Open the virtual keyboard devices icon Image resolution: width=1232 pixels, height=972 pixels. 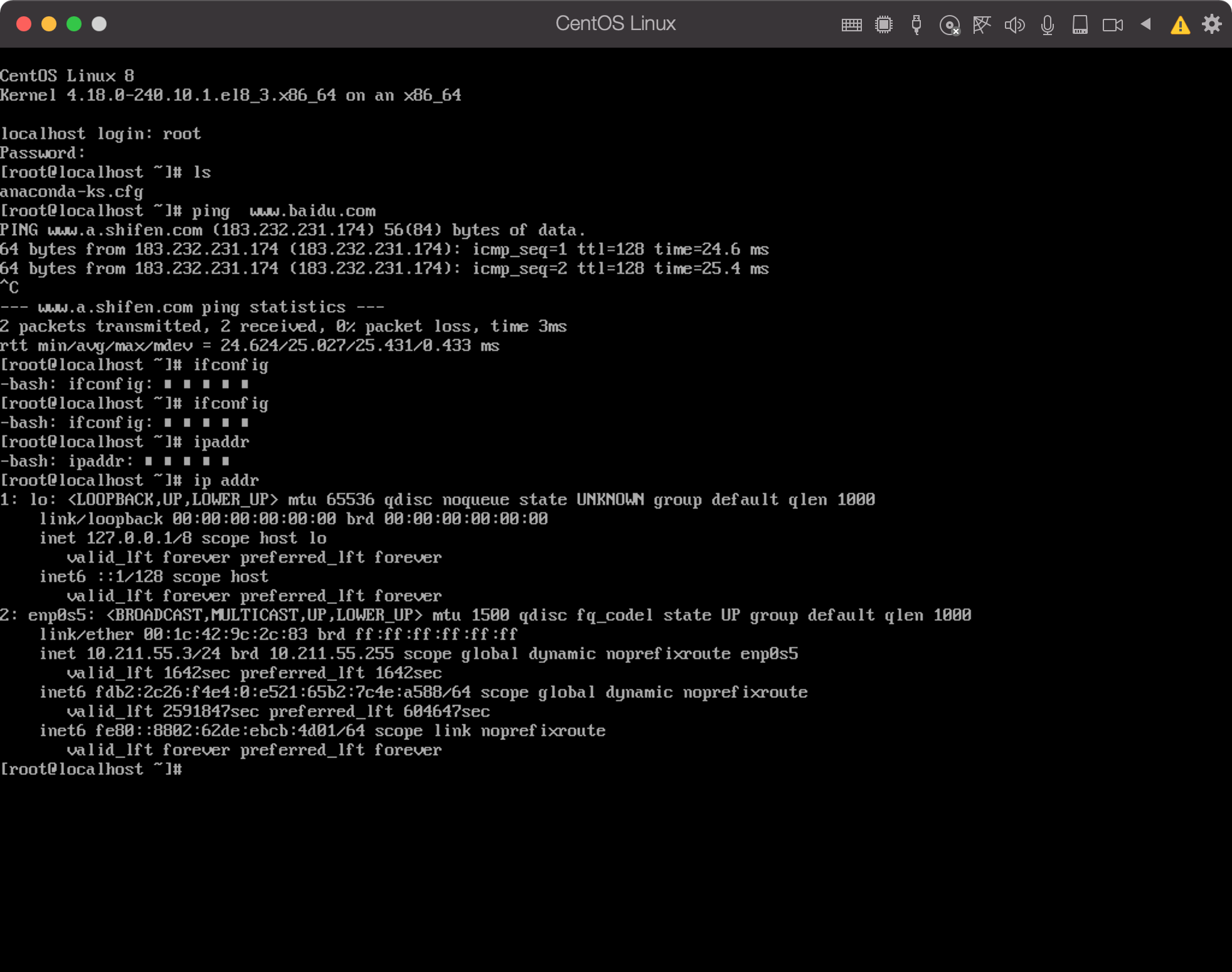pos(851,24)
